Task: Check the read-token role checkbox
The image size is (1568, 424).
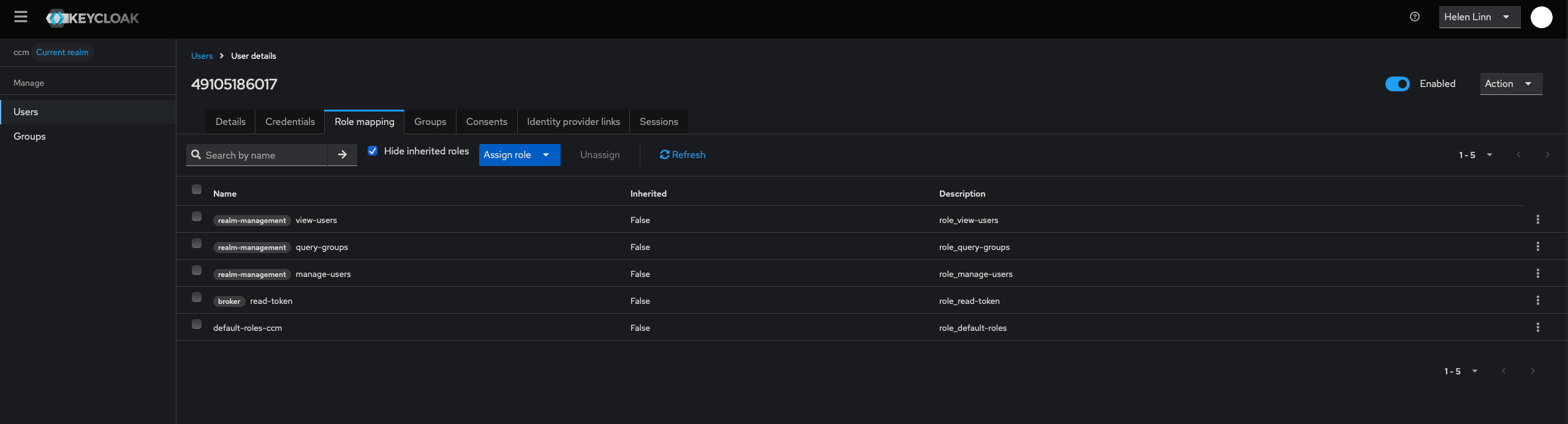Action: click(x=197, y=297)
